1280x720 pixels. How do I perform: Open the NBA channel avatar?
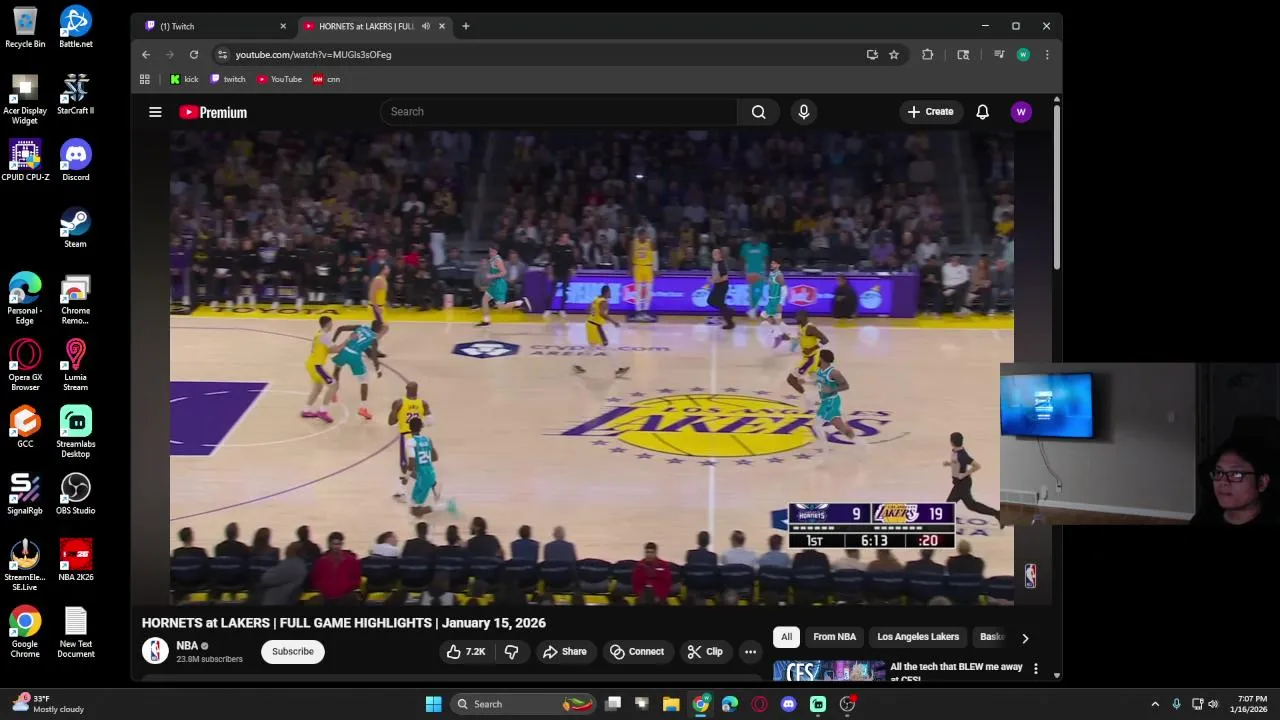click(x=155, y=651)
